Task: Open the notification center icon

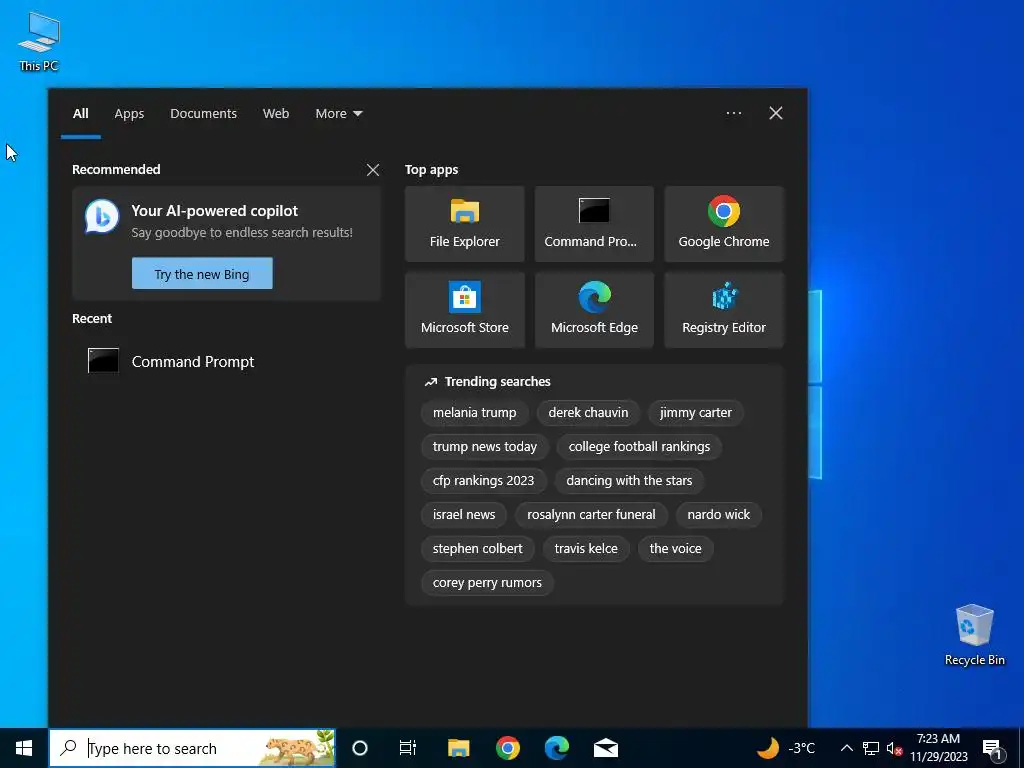Action: 993,748
